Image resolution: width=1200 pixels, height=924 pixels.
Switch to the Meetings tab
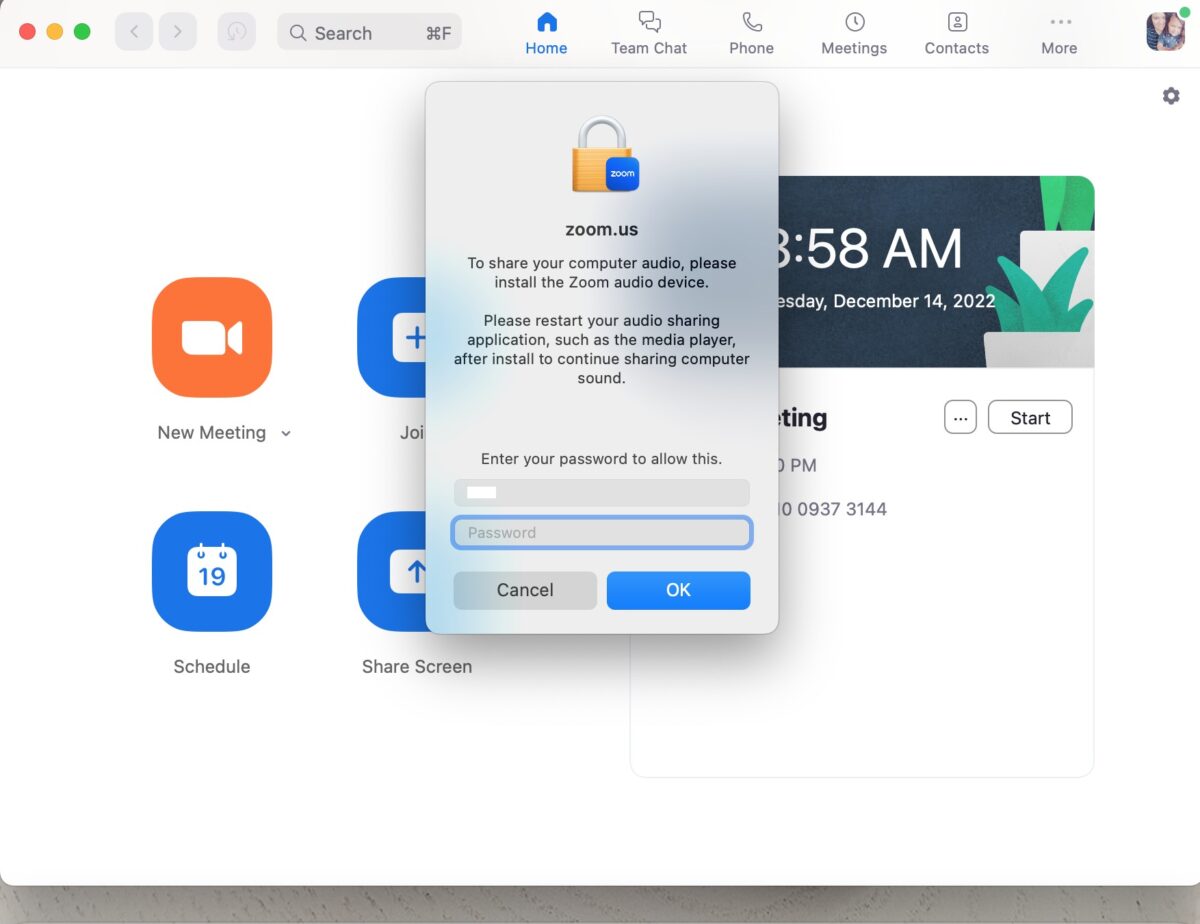(854, 33)
